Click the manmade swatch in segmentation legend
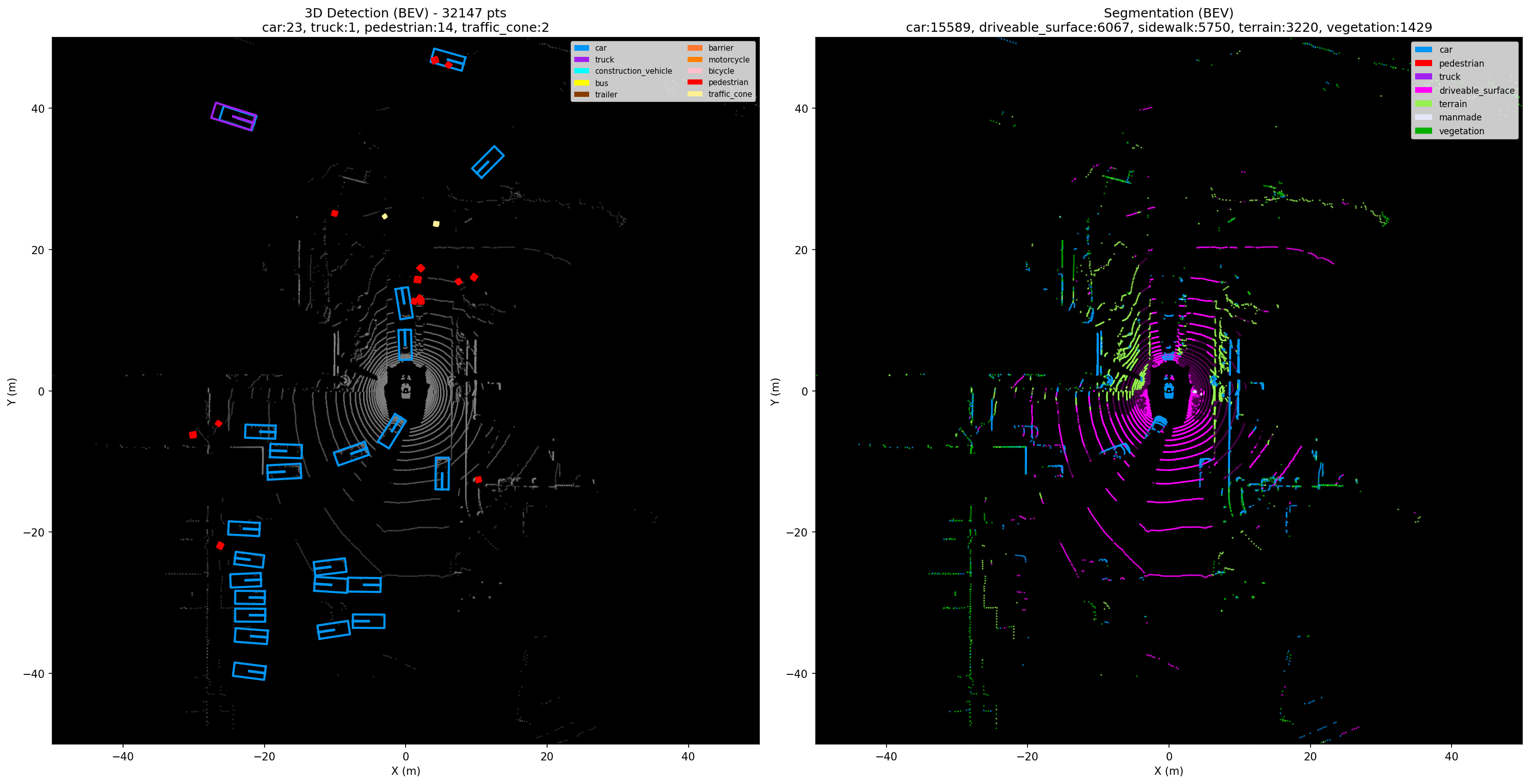The image size is (1530, 784). pos(1423,117)
